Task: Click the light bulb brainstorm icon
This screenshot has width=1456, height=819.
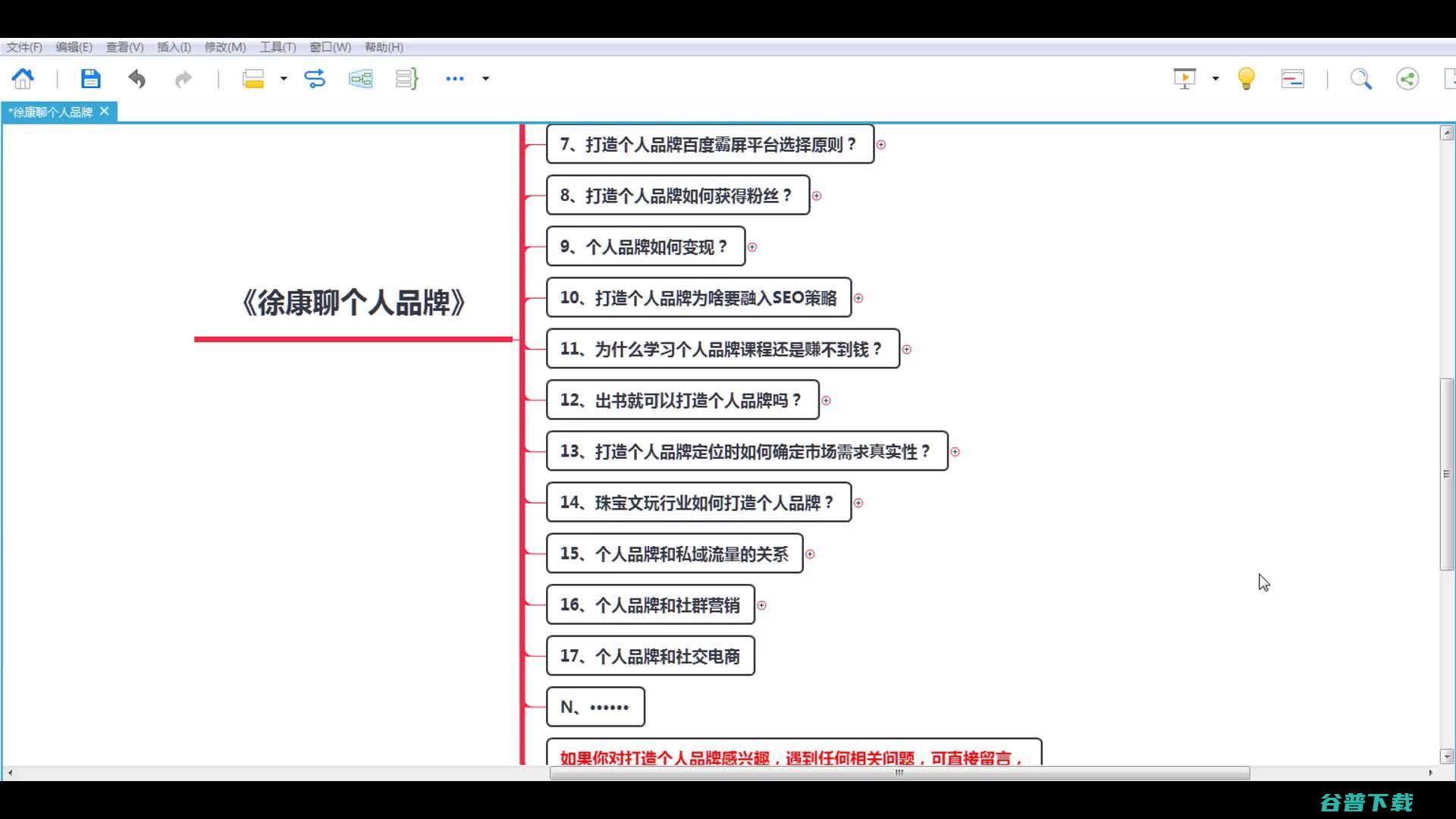Action: (1246, 78)
